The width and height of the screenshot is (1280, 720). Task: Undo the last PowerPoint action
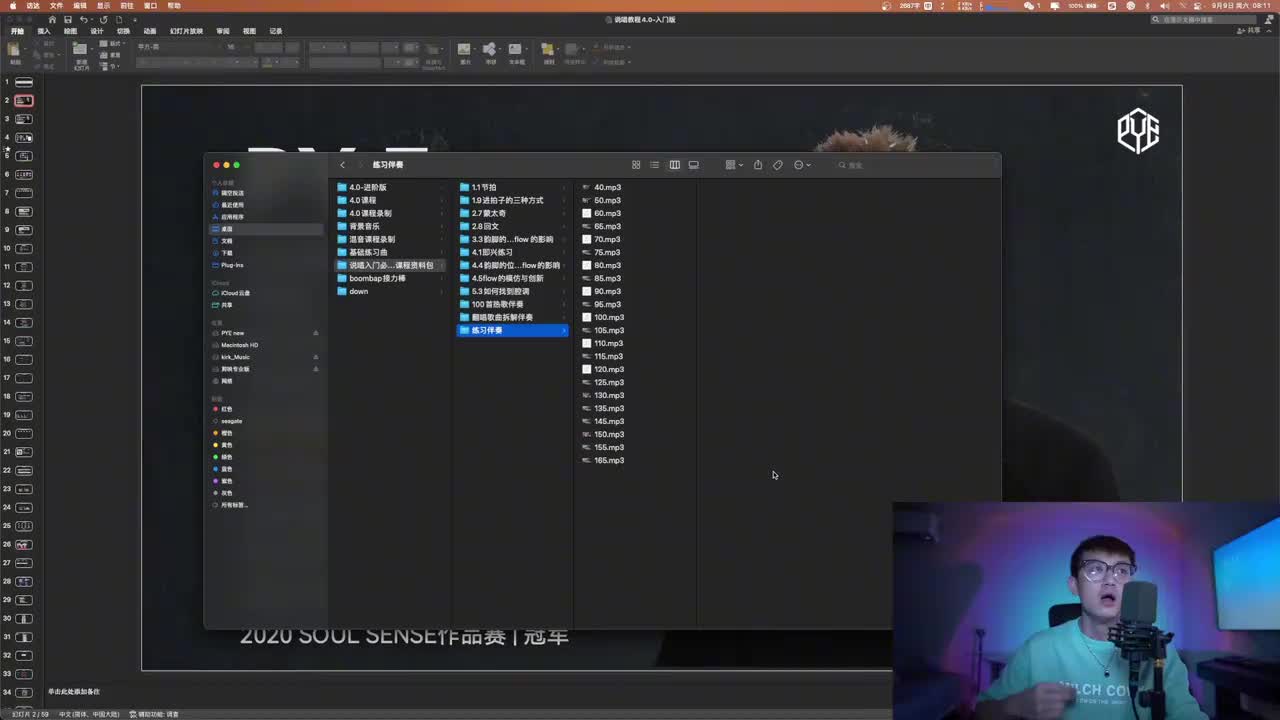coord(84,19)
